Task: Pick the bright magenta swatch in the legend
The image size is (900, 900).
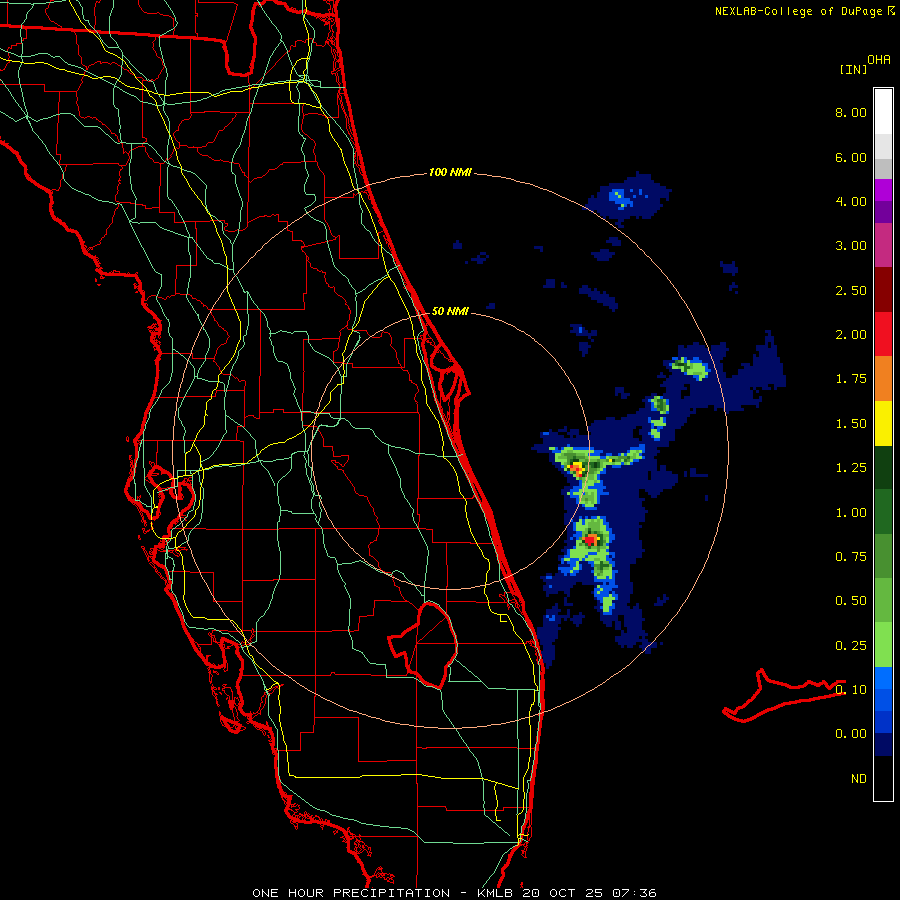Action: (x=883, y=190)
